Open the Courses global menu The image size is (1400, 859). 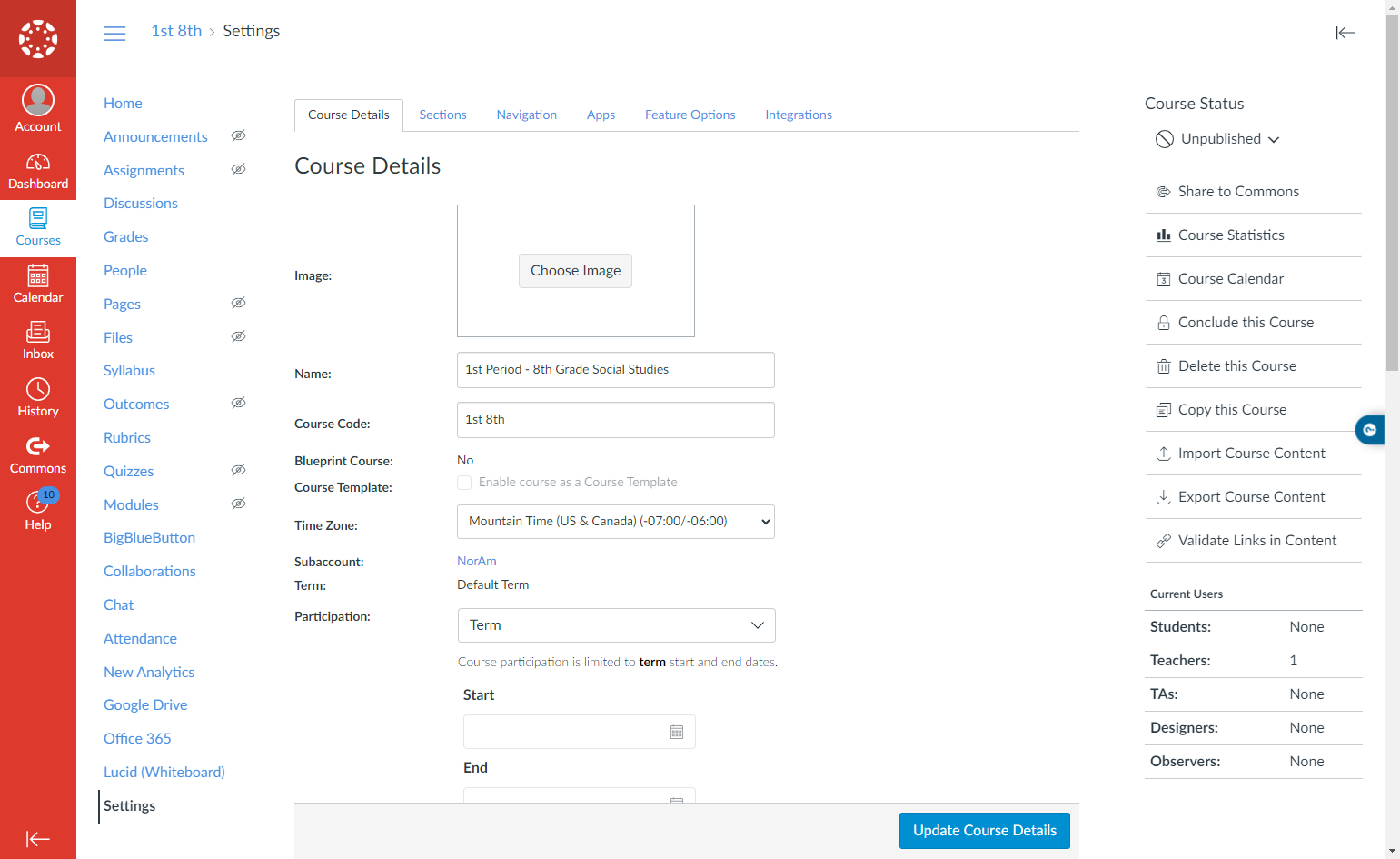pos(38,228)
